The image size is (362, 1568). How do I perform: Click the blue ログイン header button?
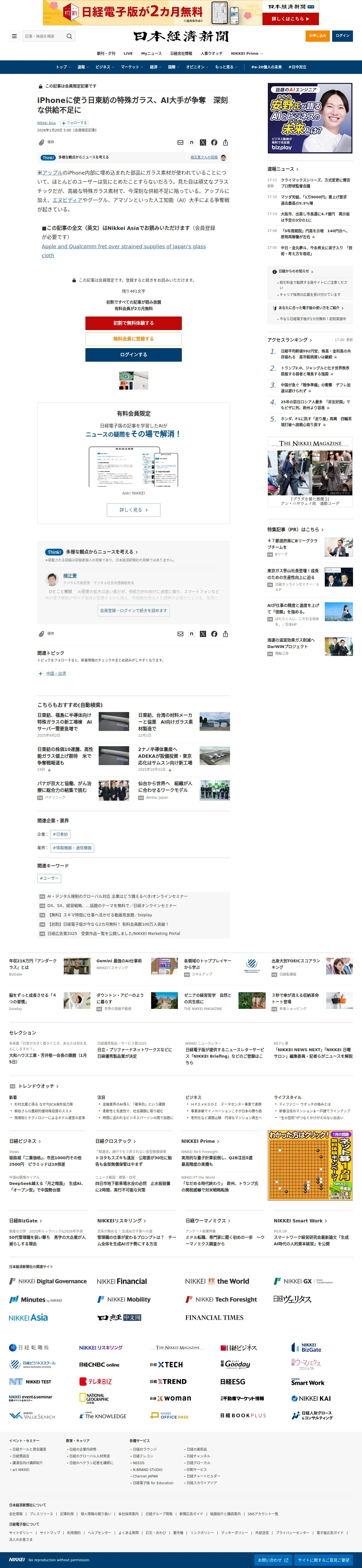click(343, 36)
